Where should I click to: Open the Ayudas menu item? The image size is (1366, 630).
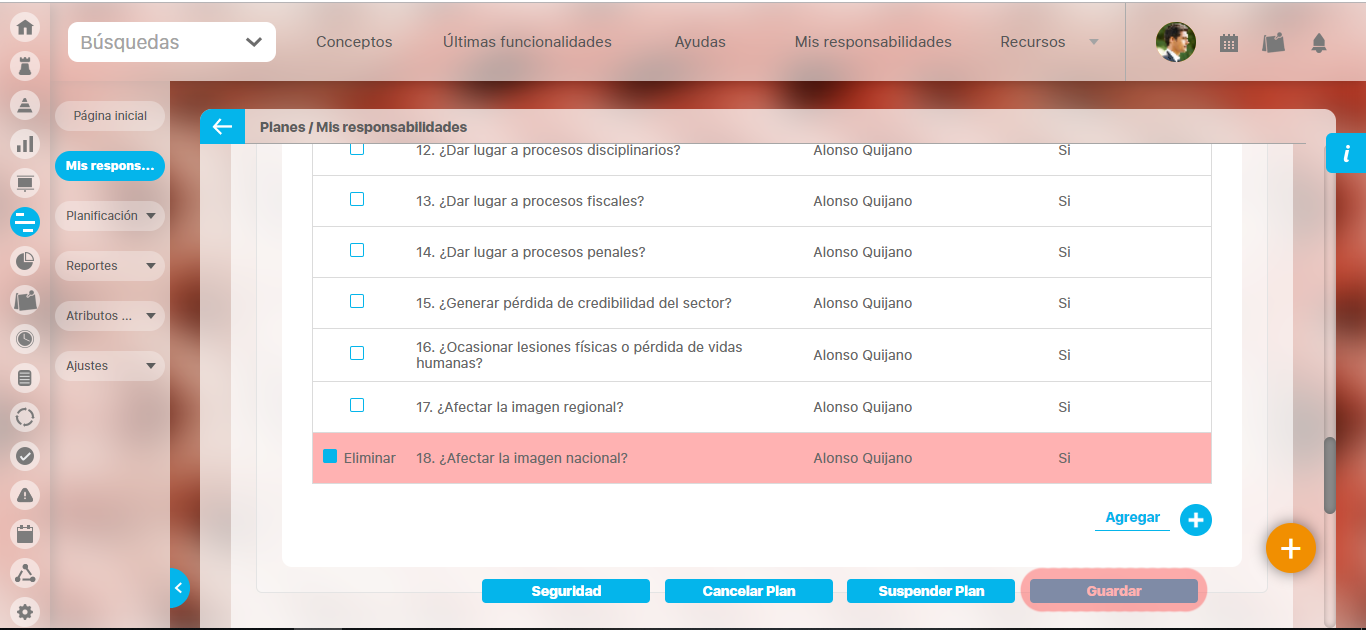(700, 42)
